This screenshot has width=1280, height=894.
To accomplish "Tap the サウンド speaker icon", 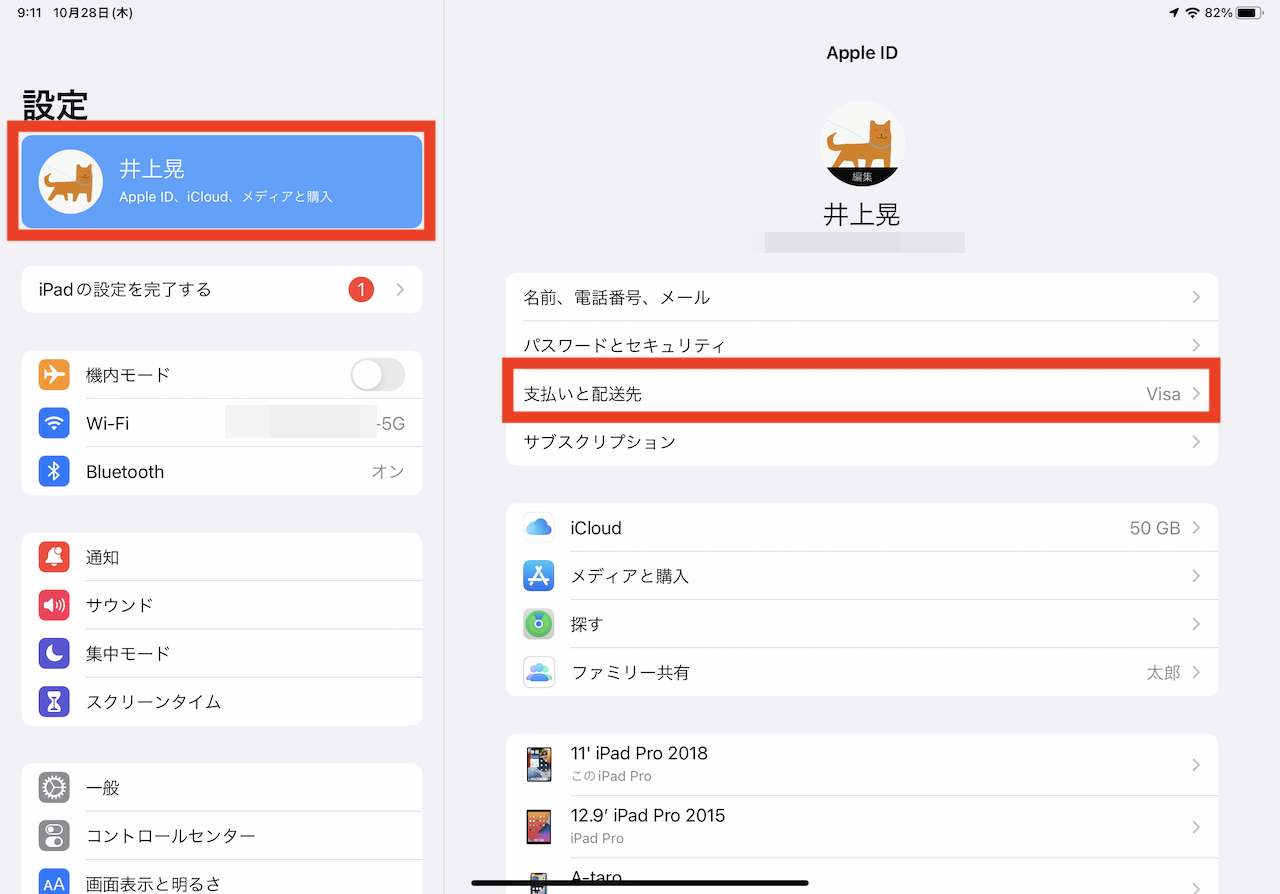I will [x=54, y=605].
